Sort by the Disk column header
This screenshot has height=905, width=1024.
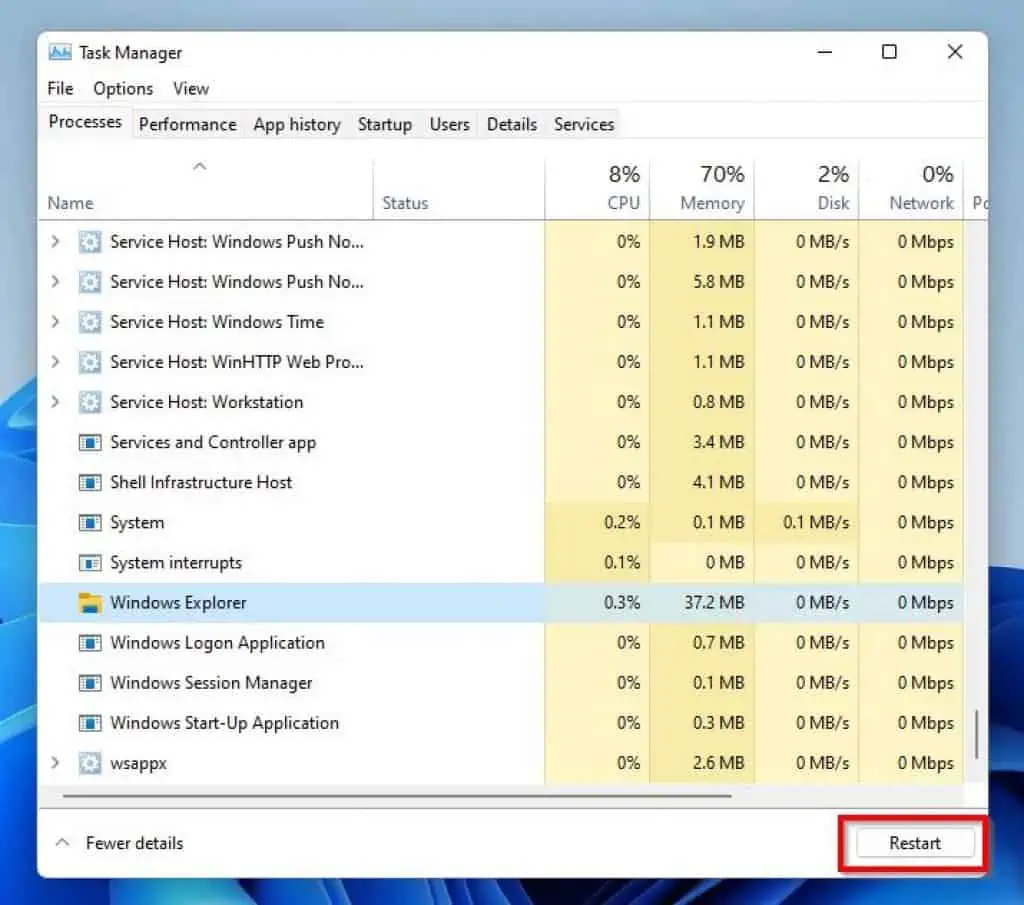click(807, 189)
